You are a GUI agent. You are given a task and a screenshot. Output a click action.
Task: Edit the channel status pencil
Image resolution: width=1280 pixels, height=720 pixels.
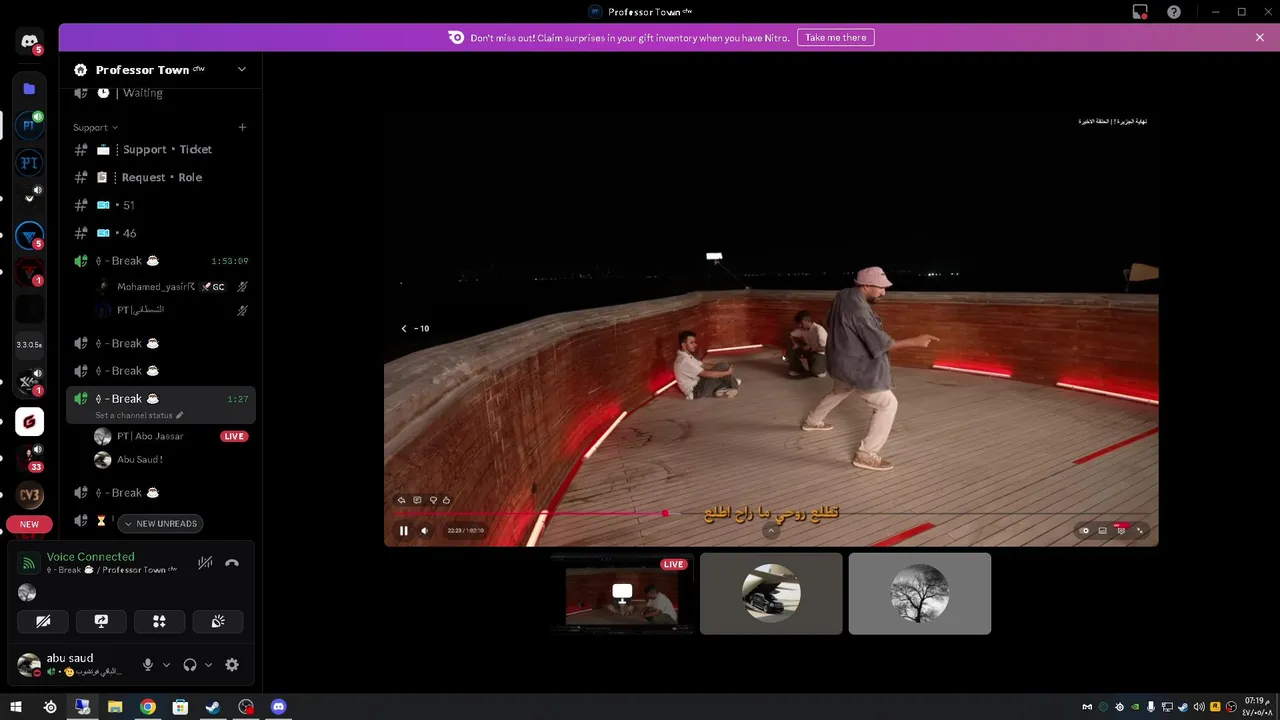(180, 415)
